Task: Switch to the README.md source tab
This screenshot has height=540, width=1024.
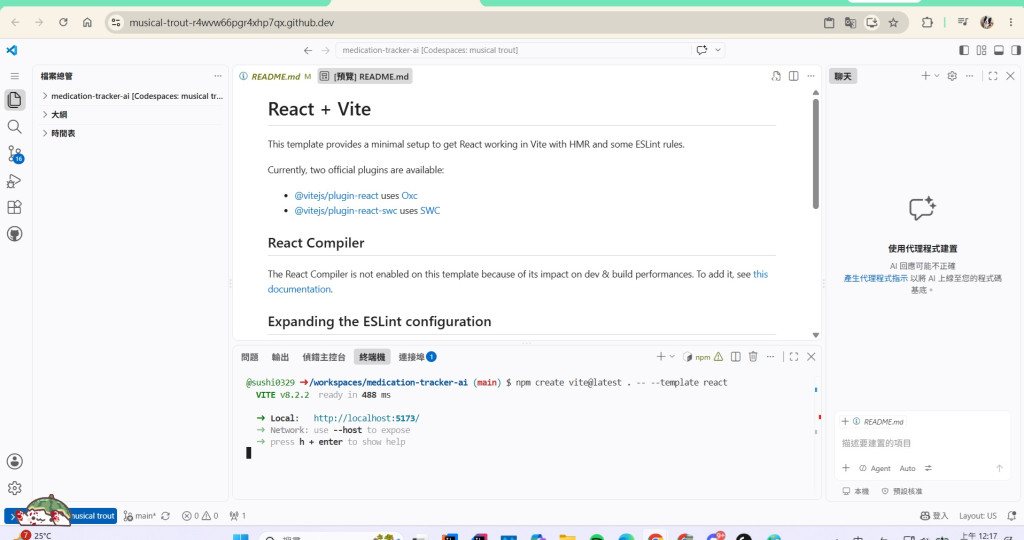Action: coord(275,76)
